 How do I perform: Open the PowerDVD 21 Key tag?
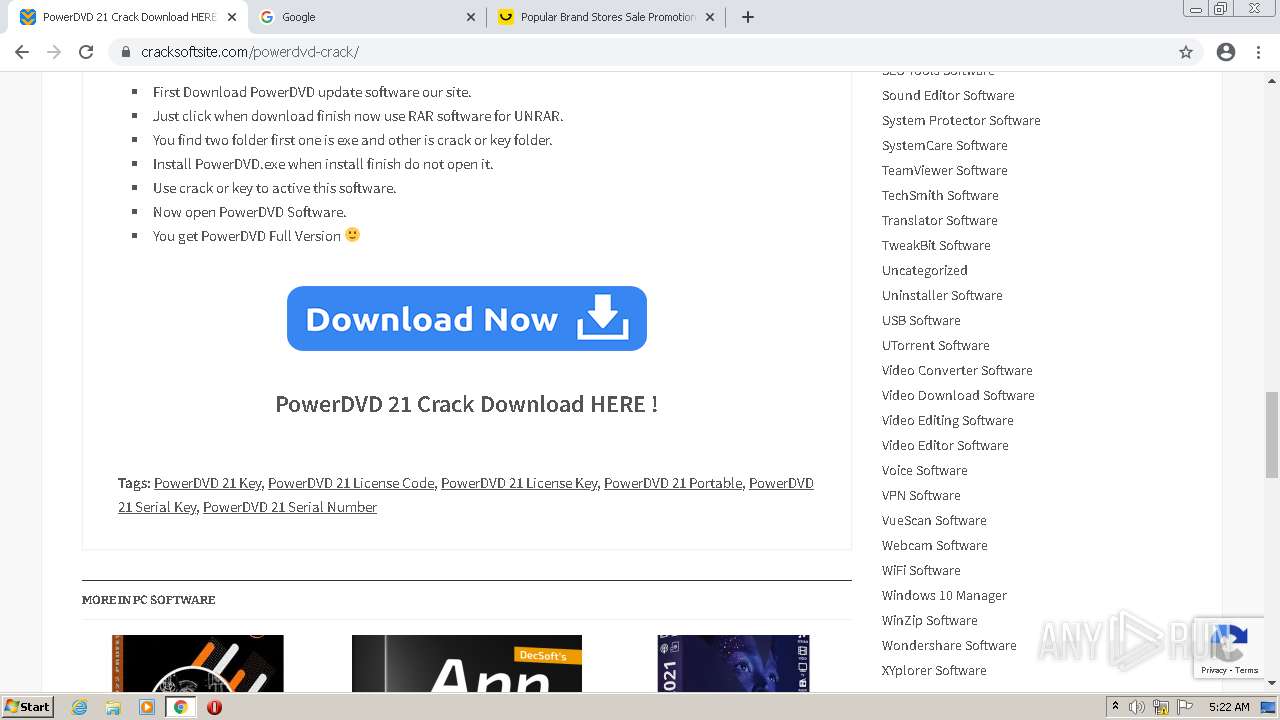208,483
